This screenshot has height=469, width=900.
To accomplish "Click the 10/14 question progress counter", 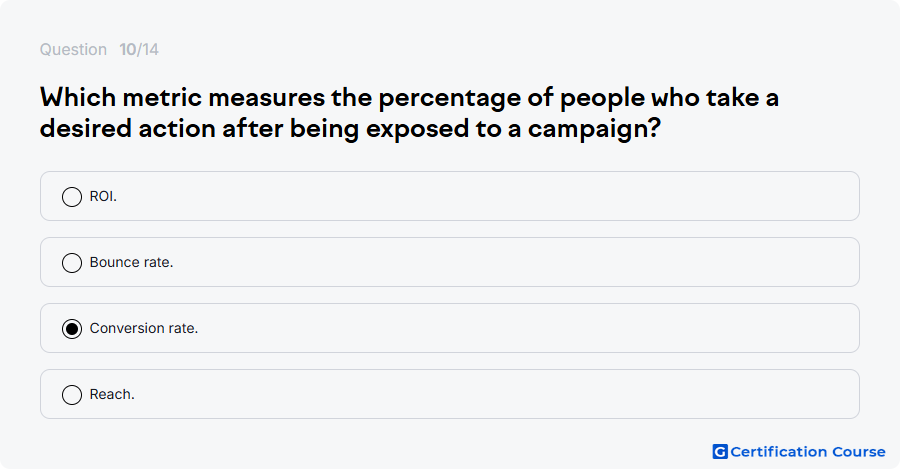I will click(139, 49).
